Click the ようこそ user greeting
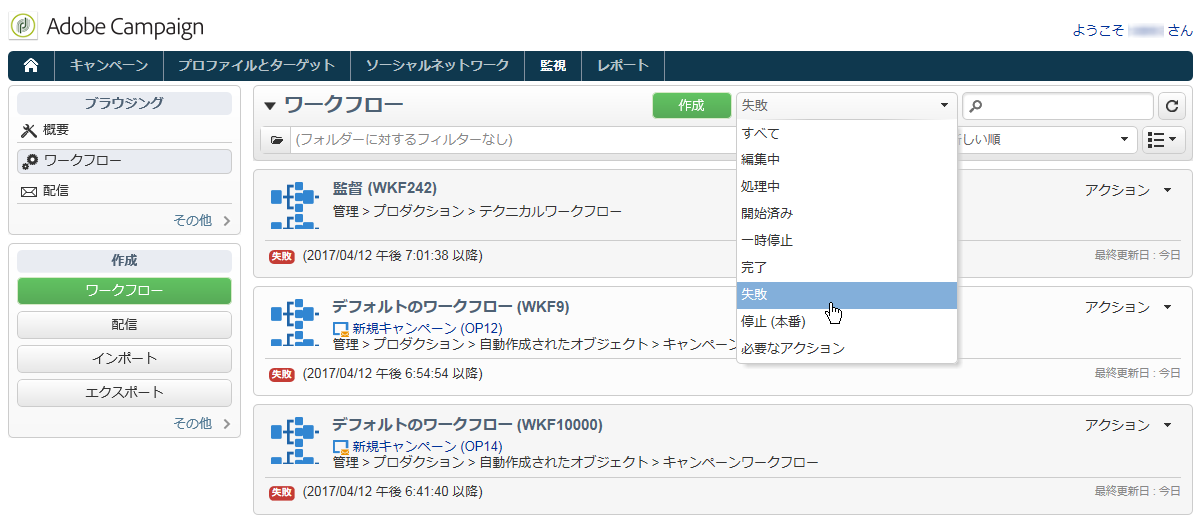This screenshot has width=1202, height=523. click(1132, 31)
